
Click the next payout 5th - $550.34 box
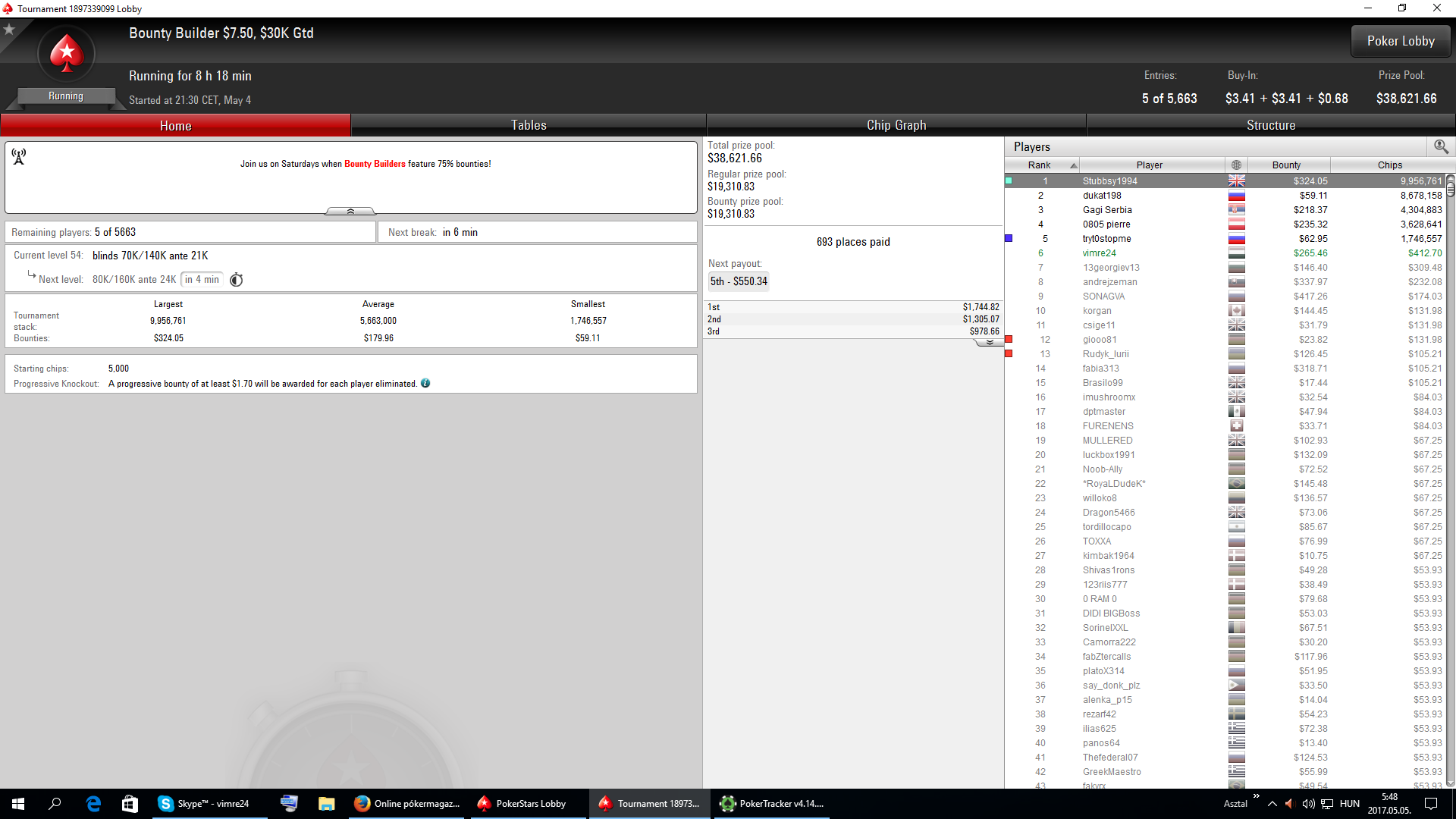(739, 281)
